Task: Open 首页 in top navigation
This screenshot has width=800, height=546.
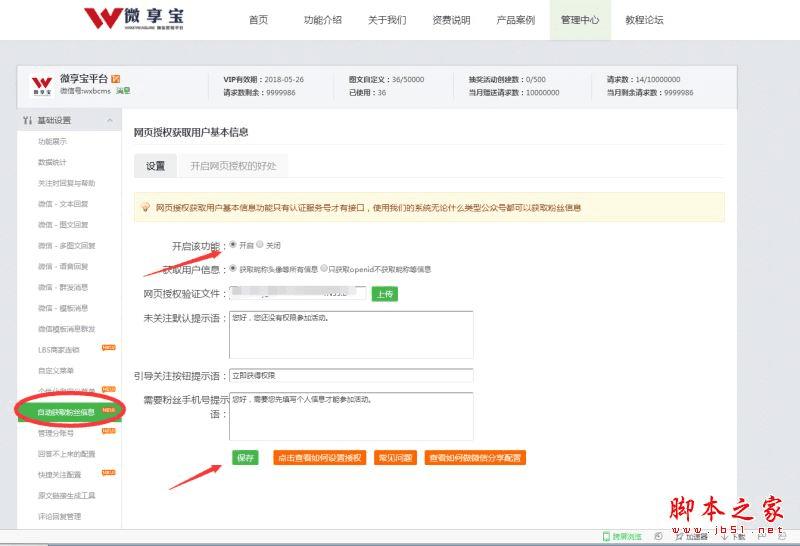Action: tap(259, 20)
